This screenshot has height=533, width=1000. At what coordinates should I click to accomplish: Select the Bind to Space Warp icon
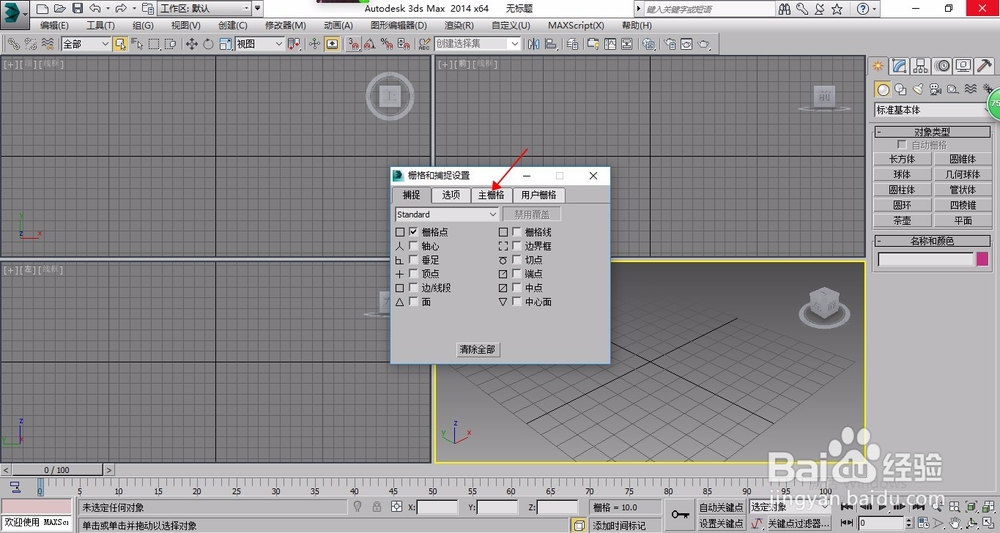(47, 44)
